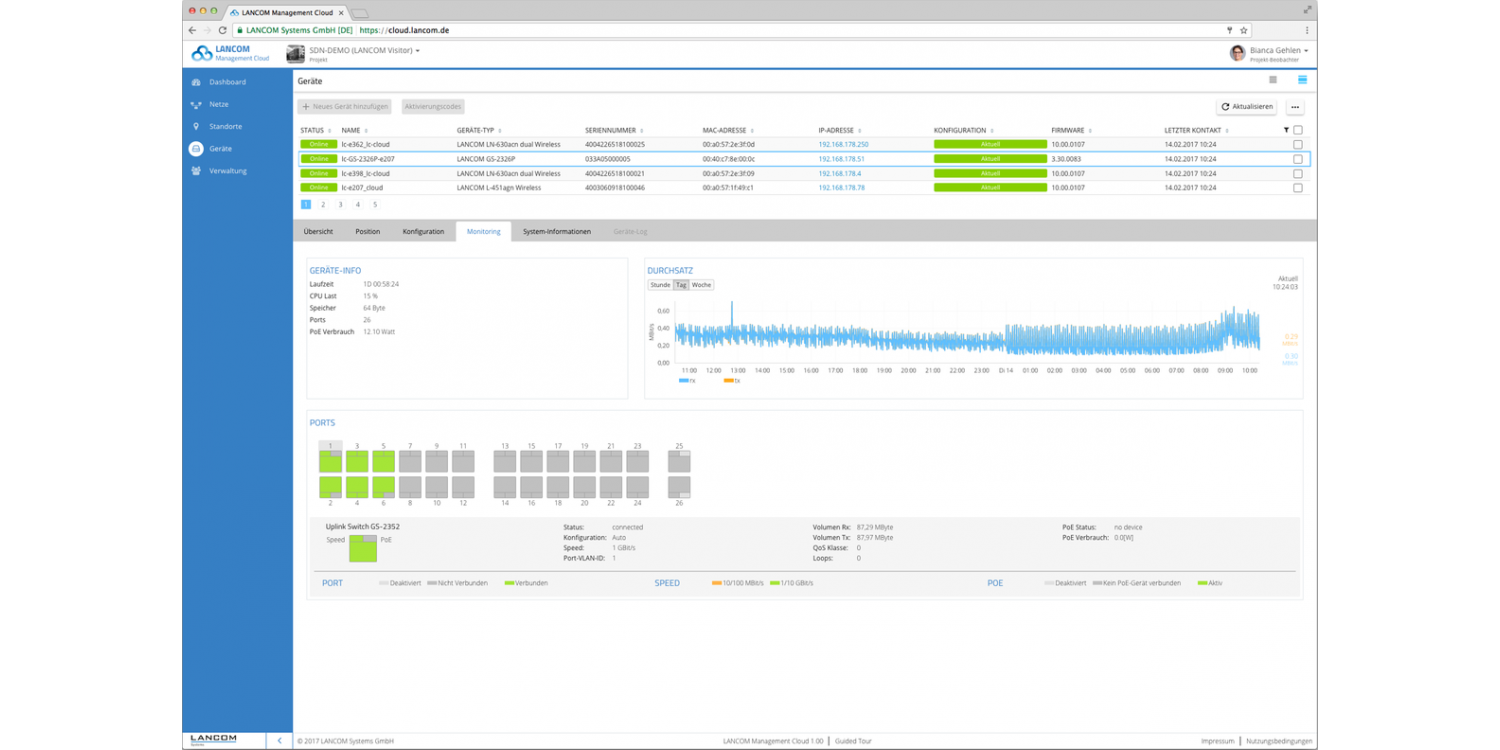The image size is (1500, 750).
Task: Select port 1 in the ports panel
Action: 330,461
